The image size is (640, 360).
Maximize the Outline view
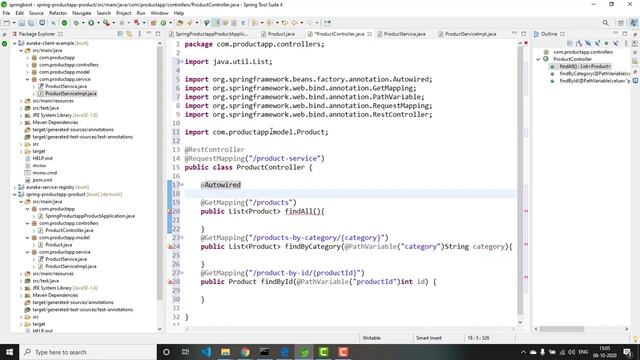click(x=624, y=33)
